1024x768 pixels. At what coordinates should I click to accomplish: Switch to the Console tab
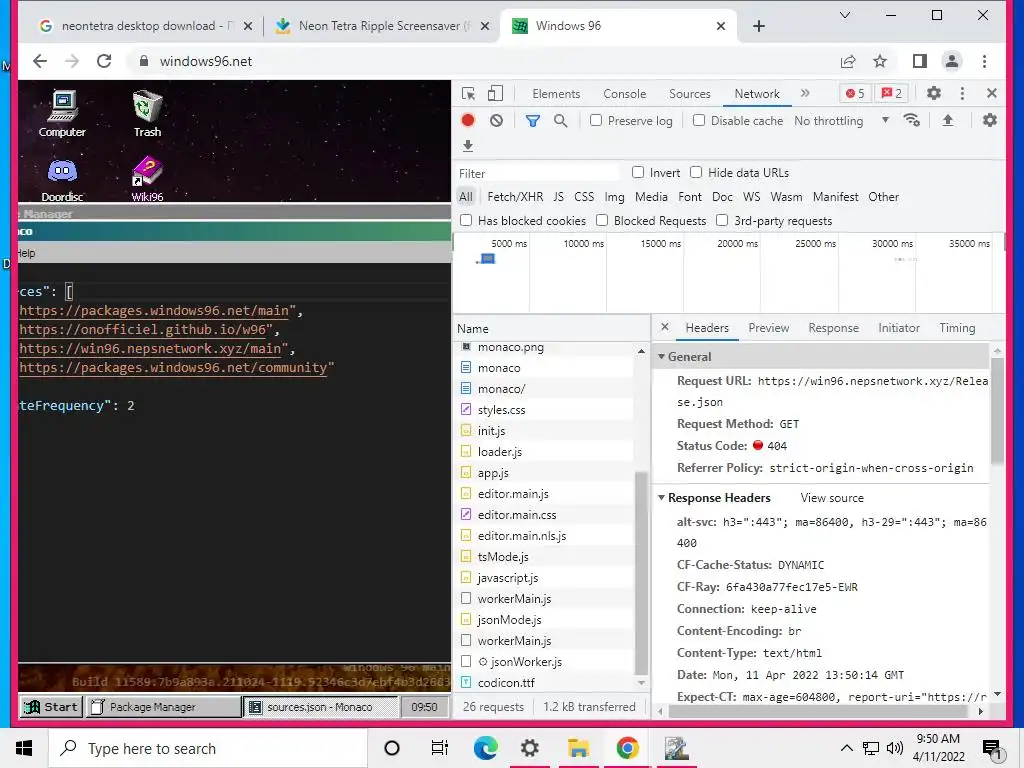[624, 94]
